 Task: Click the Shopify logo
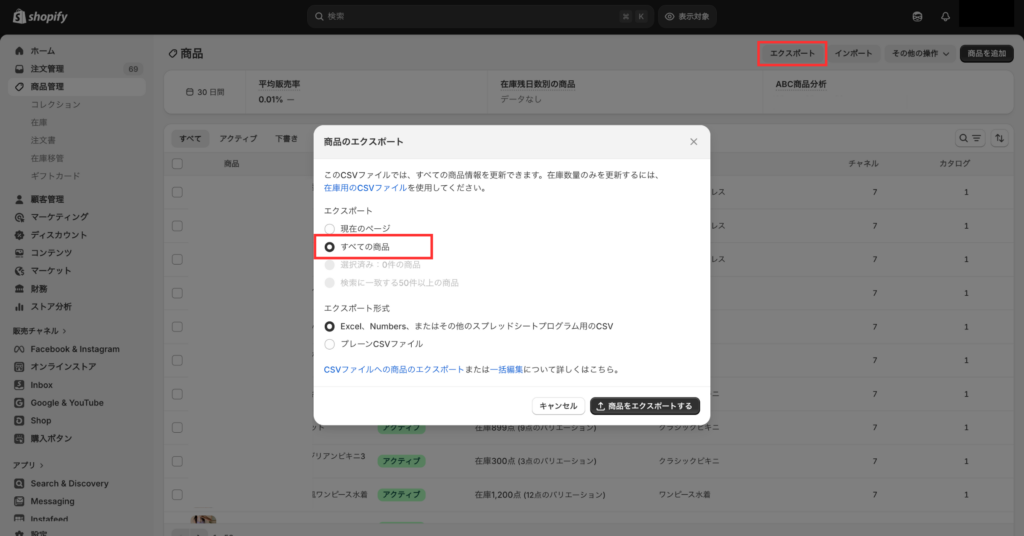pos(40,16)
